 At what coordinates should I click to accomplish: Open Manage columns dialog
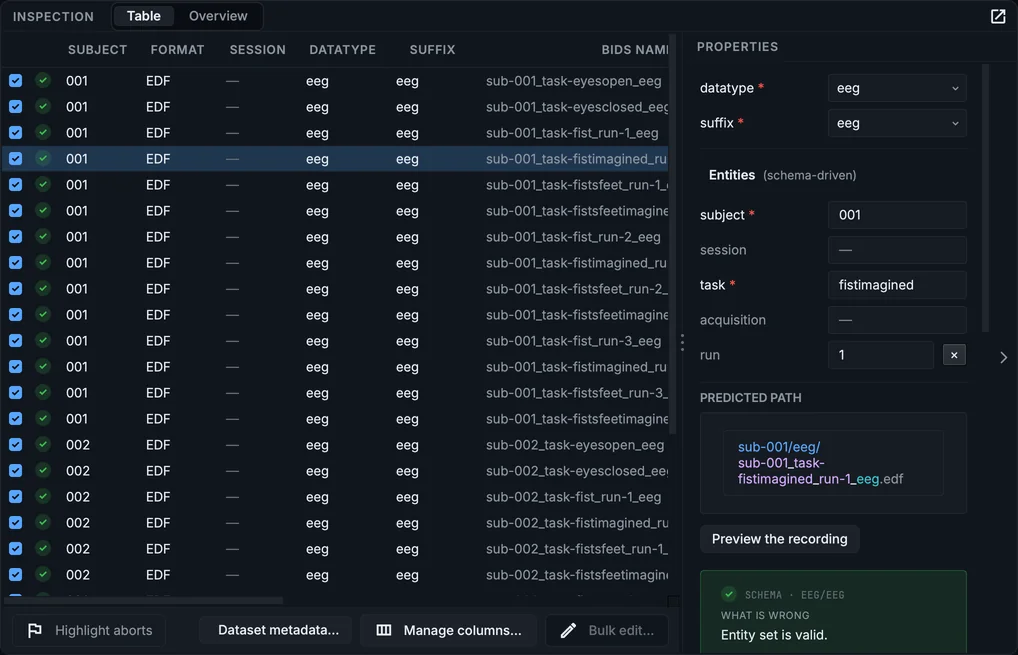tap(449, 630)
